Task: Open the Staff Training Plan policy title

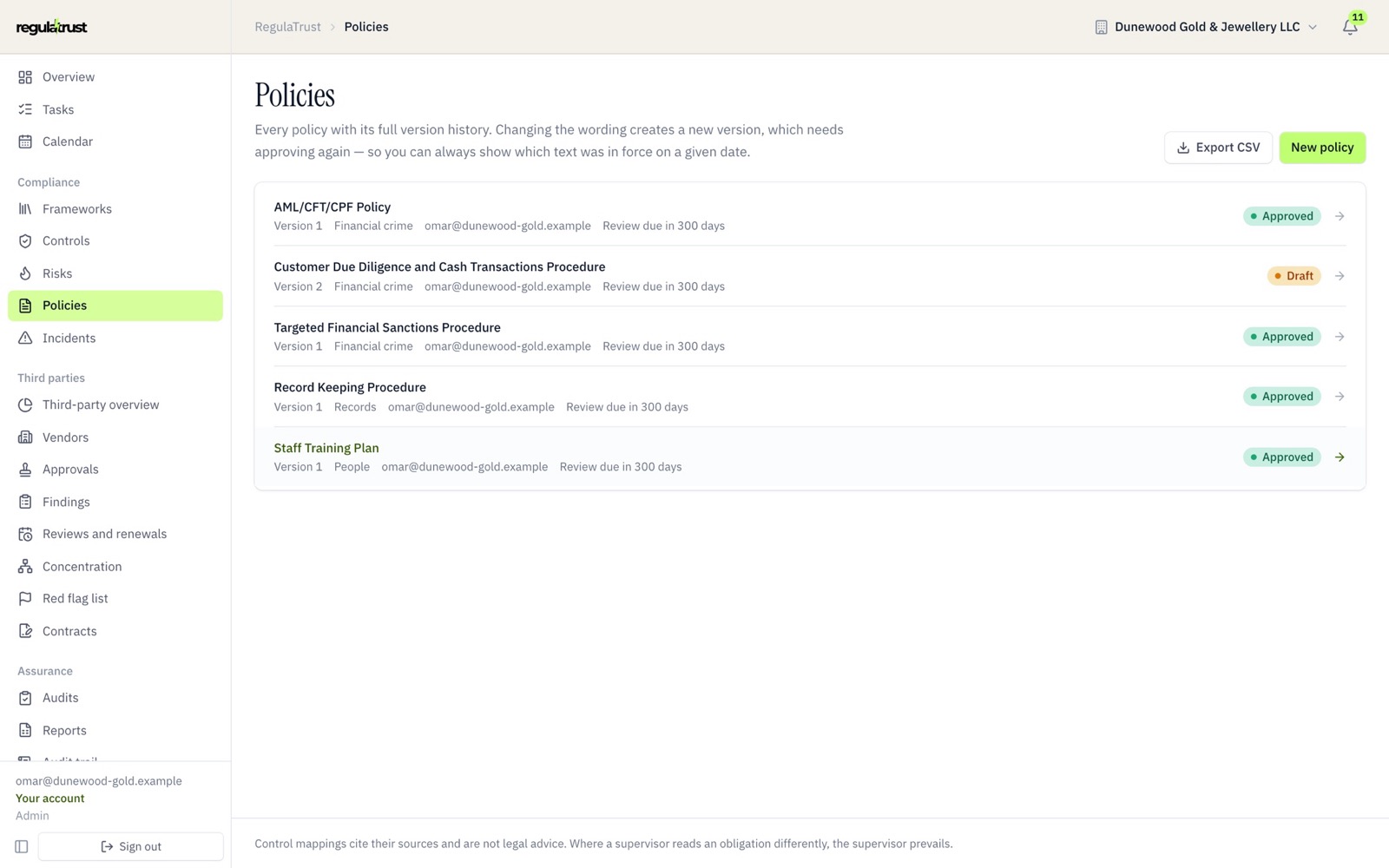Action: pos(326,448)
